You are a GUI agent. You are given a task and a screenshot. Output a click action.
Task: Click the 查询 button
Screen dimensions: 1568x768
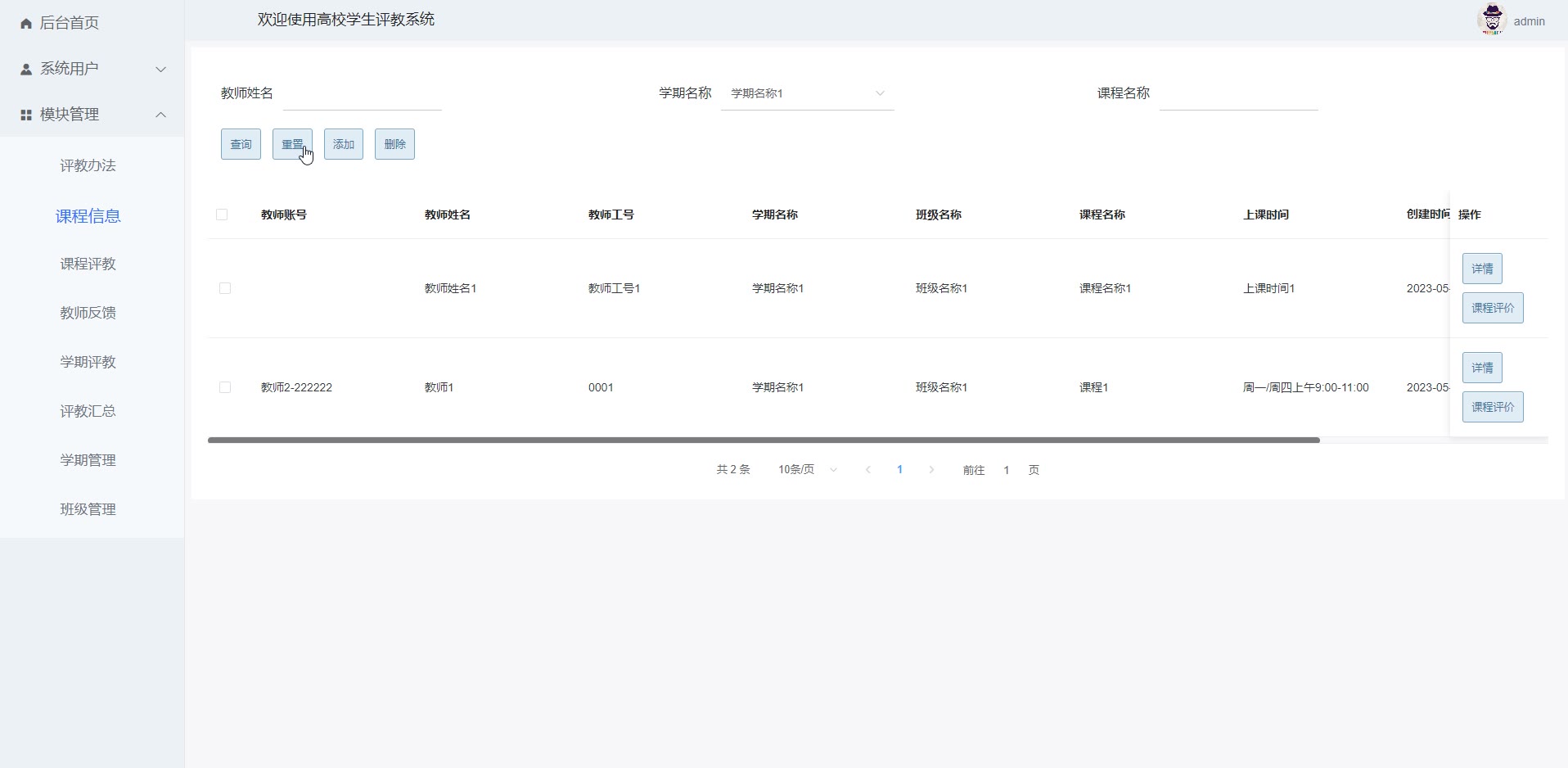241,144
